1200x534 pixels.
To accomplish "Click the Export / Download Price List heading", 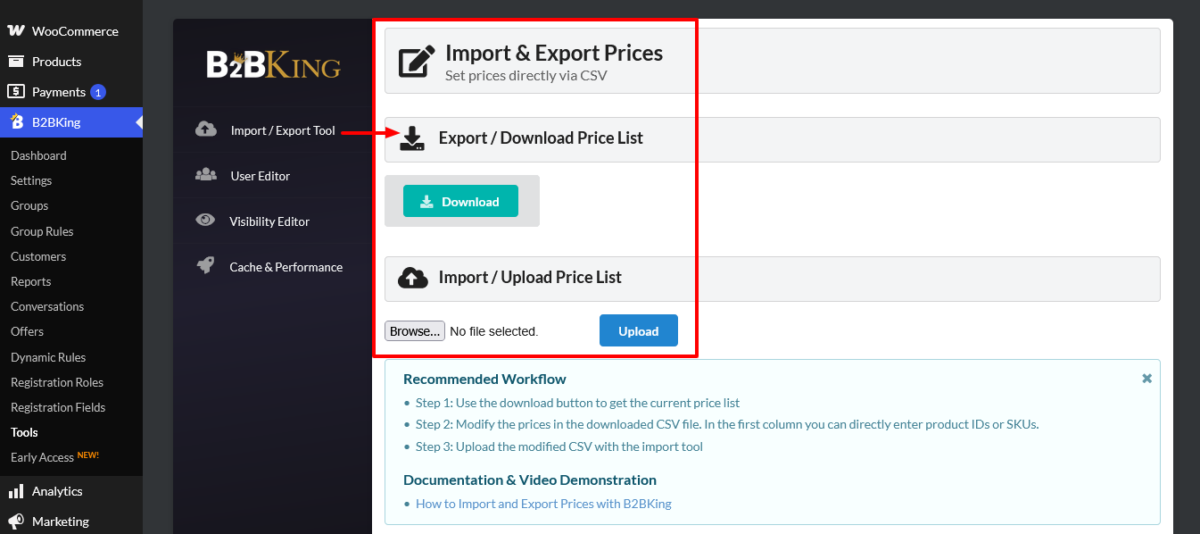I will (541, 138).
